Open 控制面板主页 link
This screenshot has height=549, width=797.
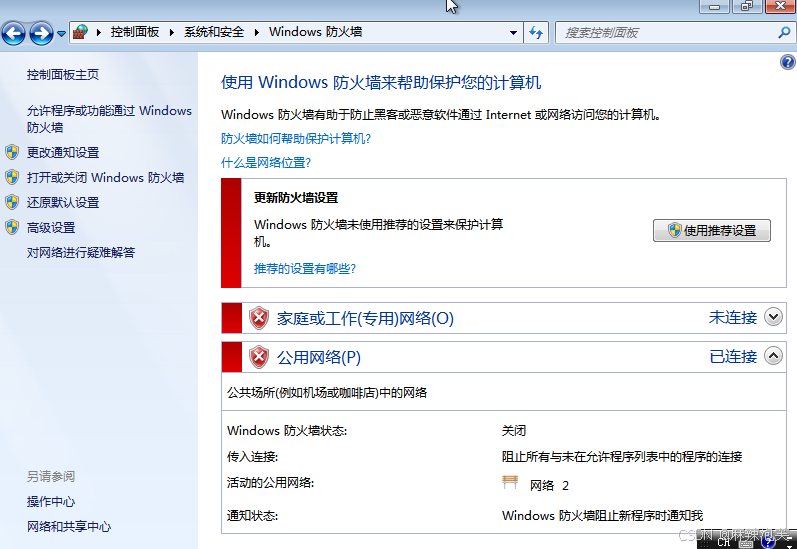63,75
